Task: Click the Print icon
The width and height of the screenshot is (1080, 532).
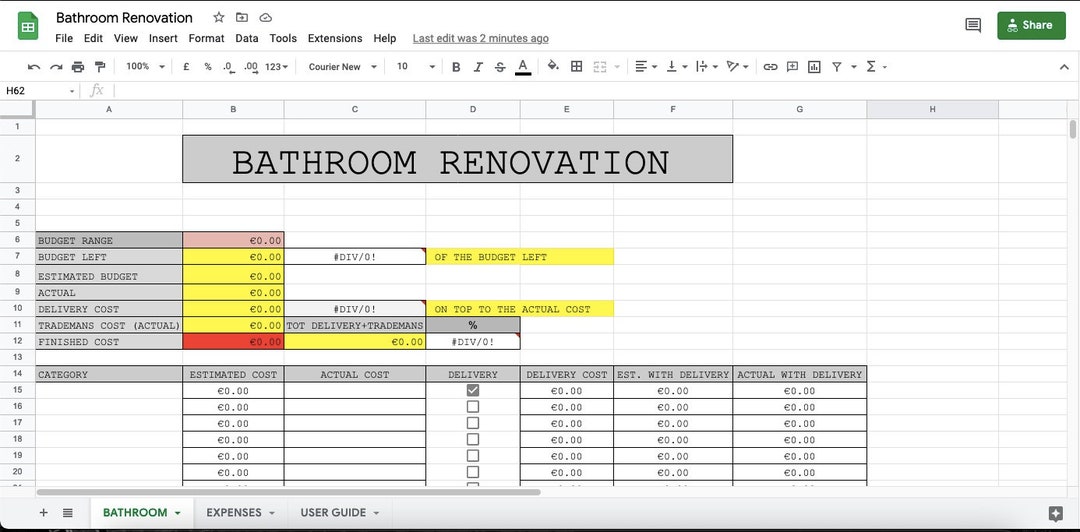Action: (x=78, y=67)
